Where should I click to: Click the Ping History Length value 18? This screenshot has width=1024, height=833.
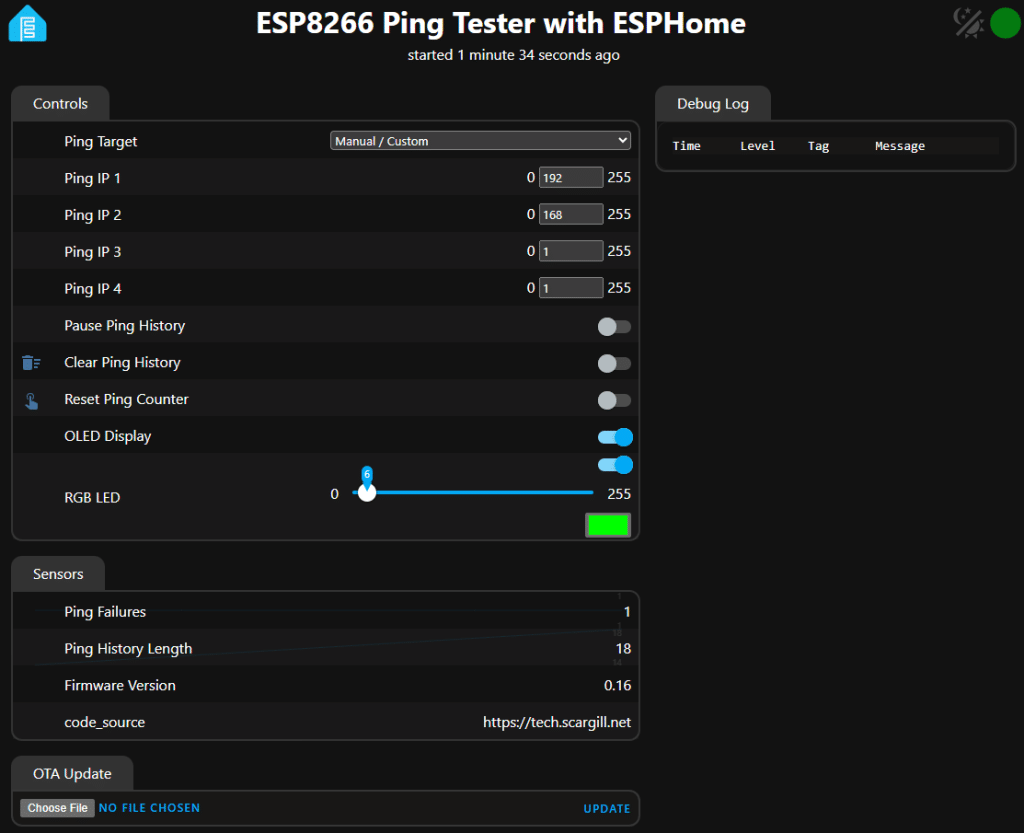tap(624, 649)
